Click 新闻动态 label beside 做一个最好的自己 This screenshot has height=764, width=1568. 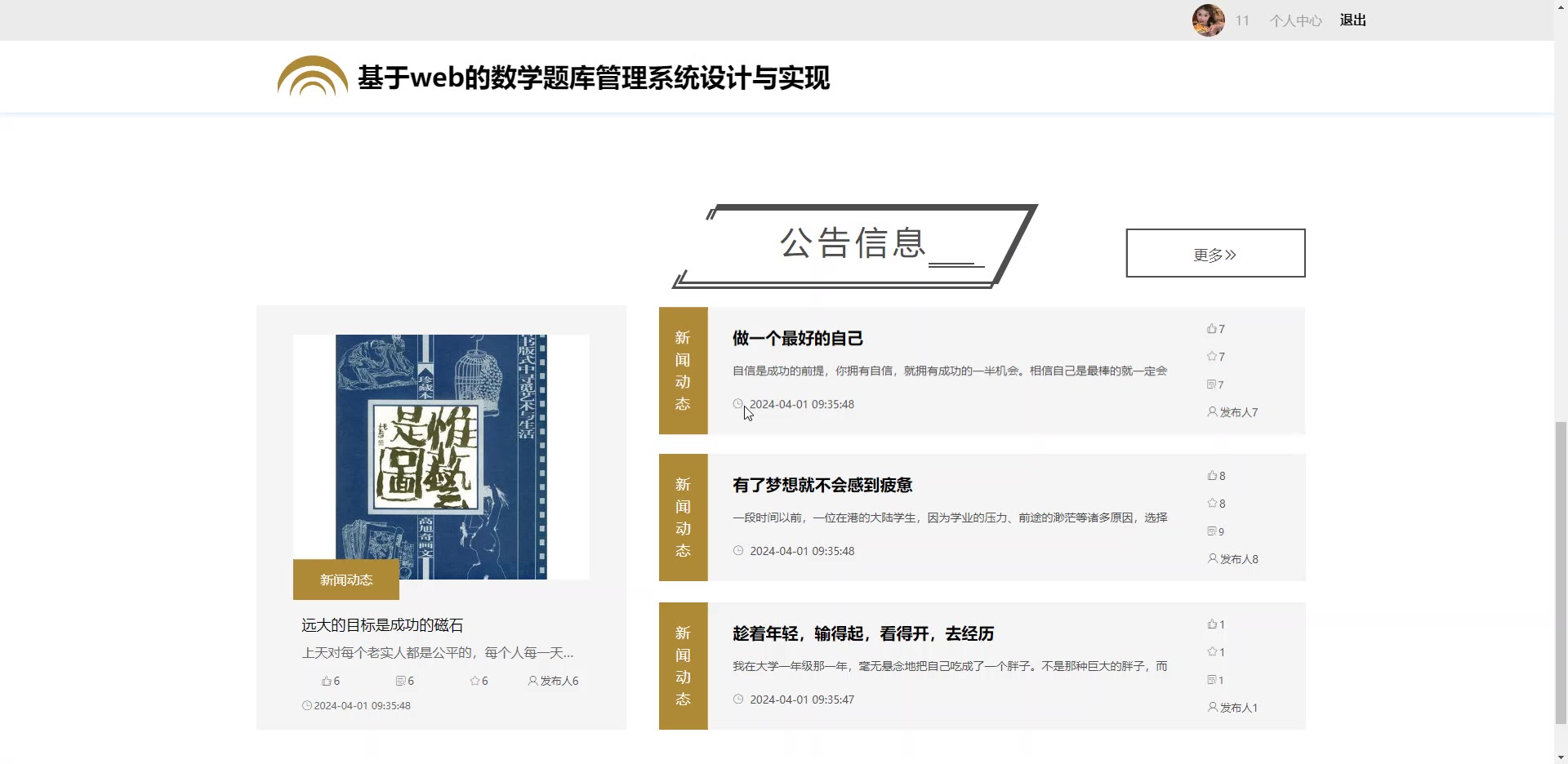point(683,371)
